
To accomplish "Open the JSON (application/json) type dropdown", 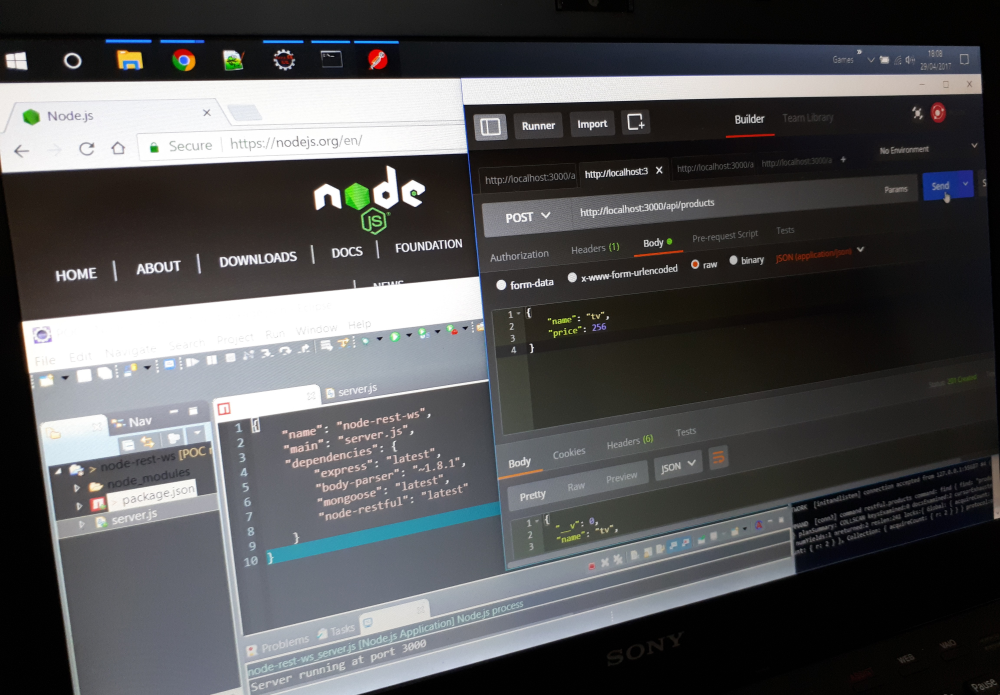I will pyautogui.click(x=820, y=253).
